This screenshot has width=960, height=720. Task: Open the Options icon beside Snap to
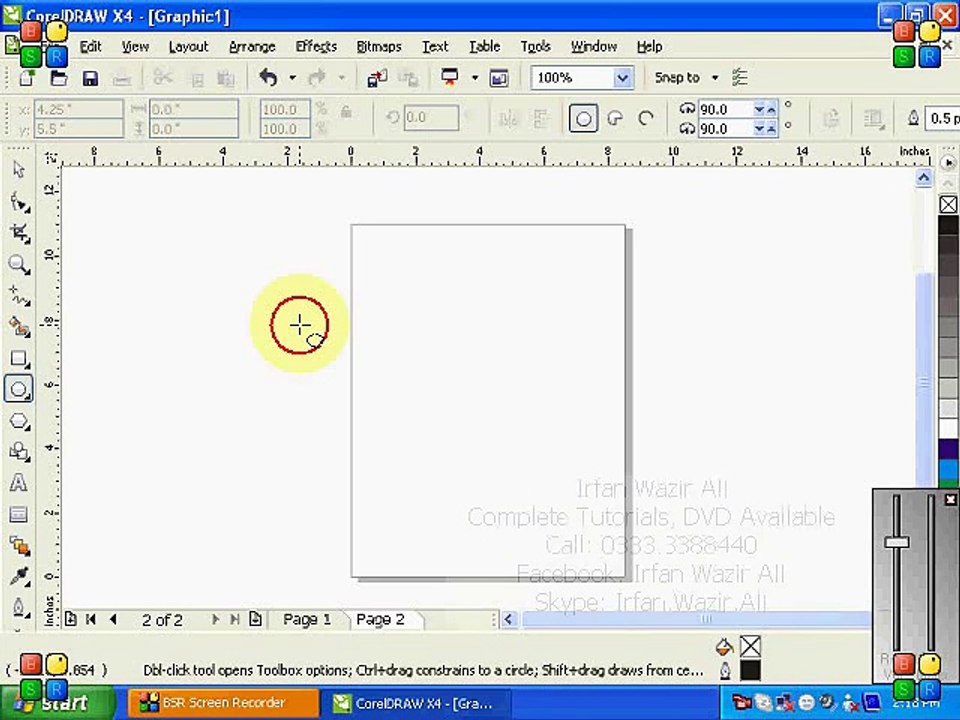point(740,78)
